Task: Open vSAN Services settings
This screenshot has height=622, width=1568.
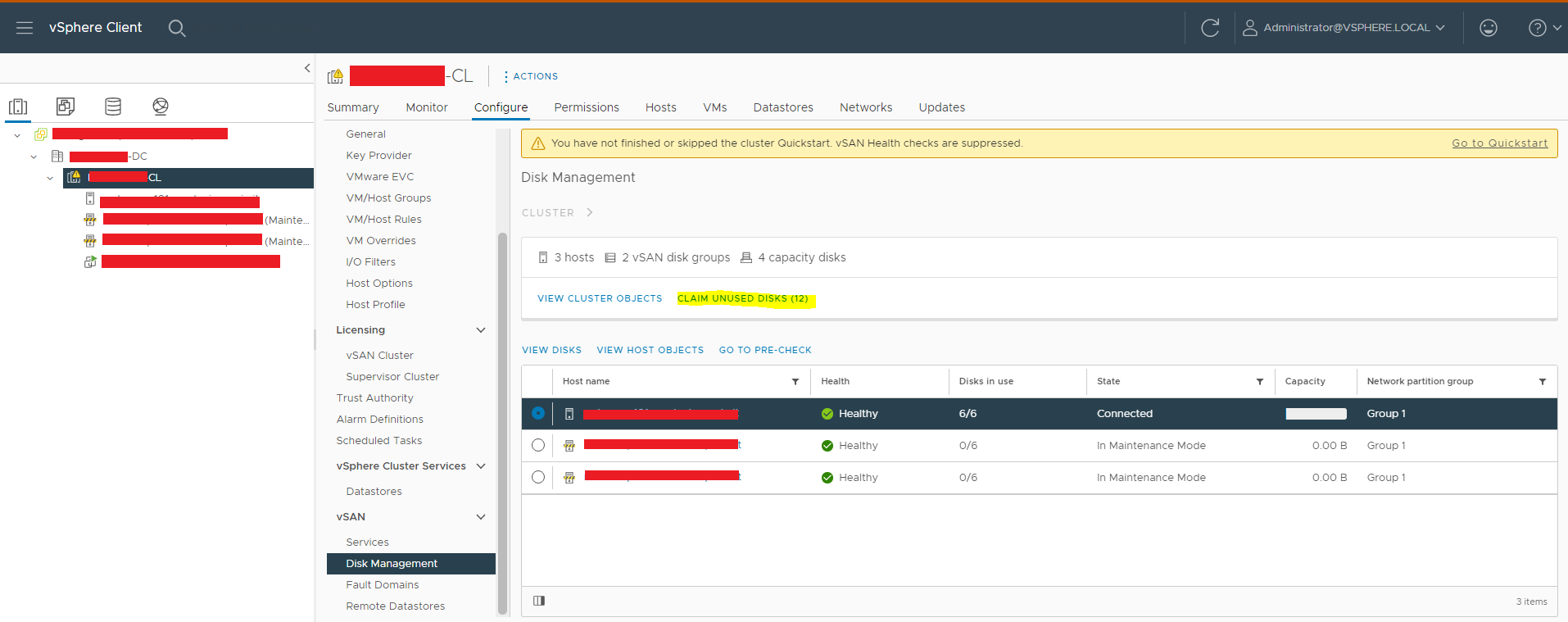Action: point(367,543)
